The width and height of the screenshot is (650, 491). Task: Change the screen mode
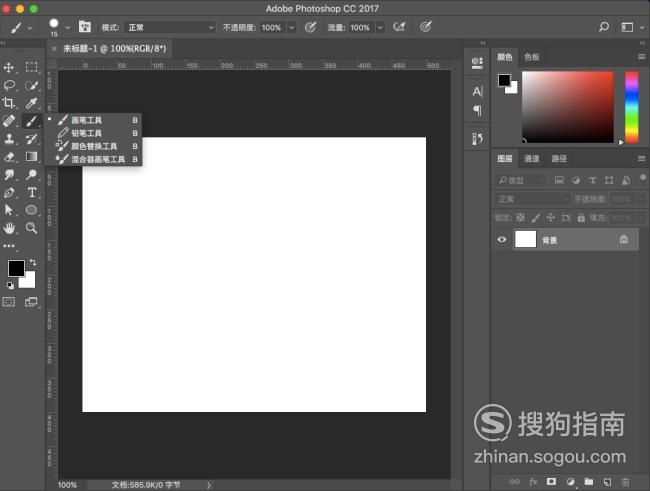(31, 301)
